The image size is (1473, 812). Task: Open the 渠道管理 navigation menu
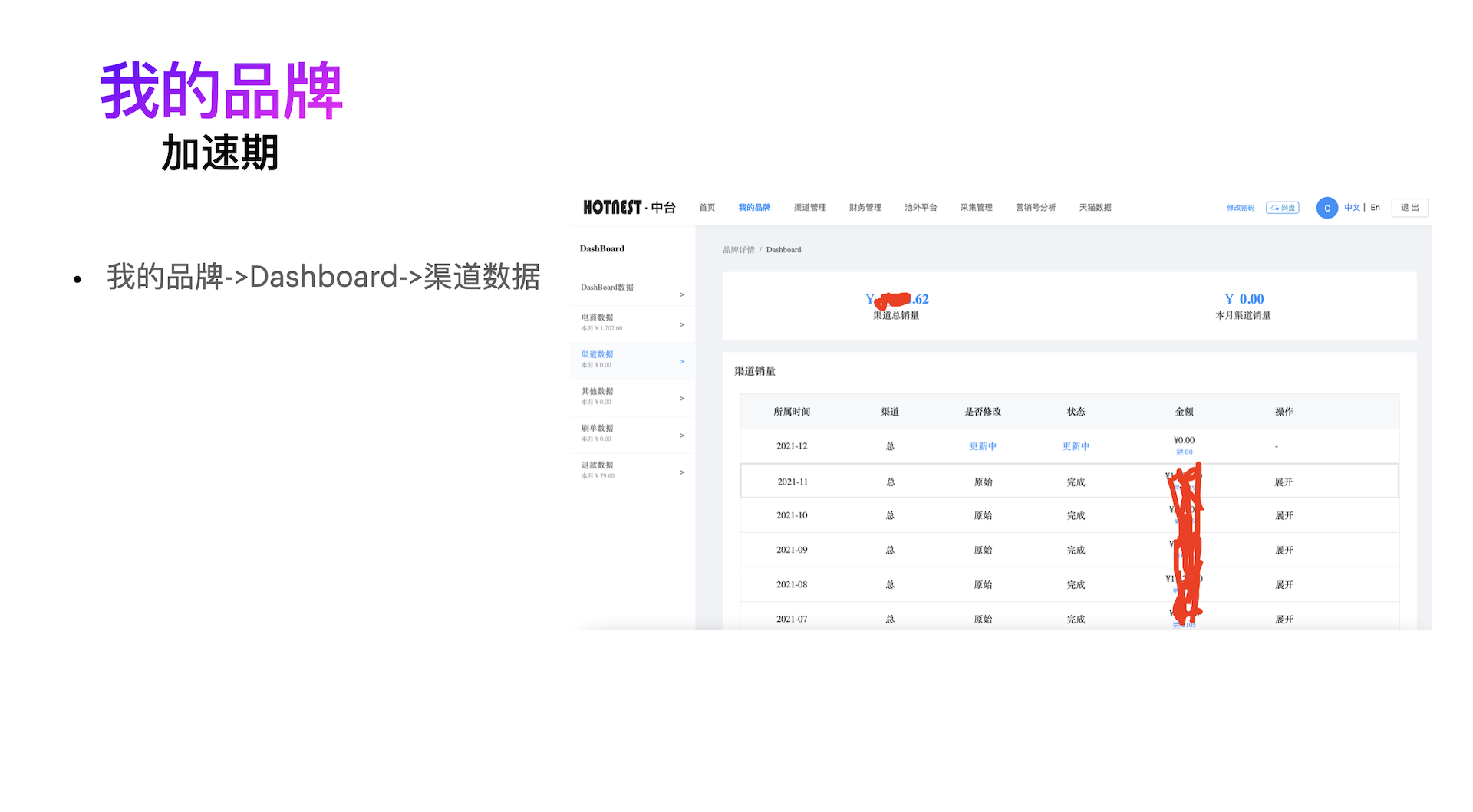(x=809, y=208)
